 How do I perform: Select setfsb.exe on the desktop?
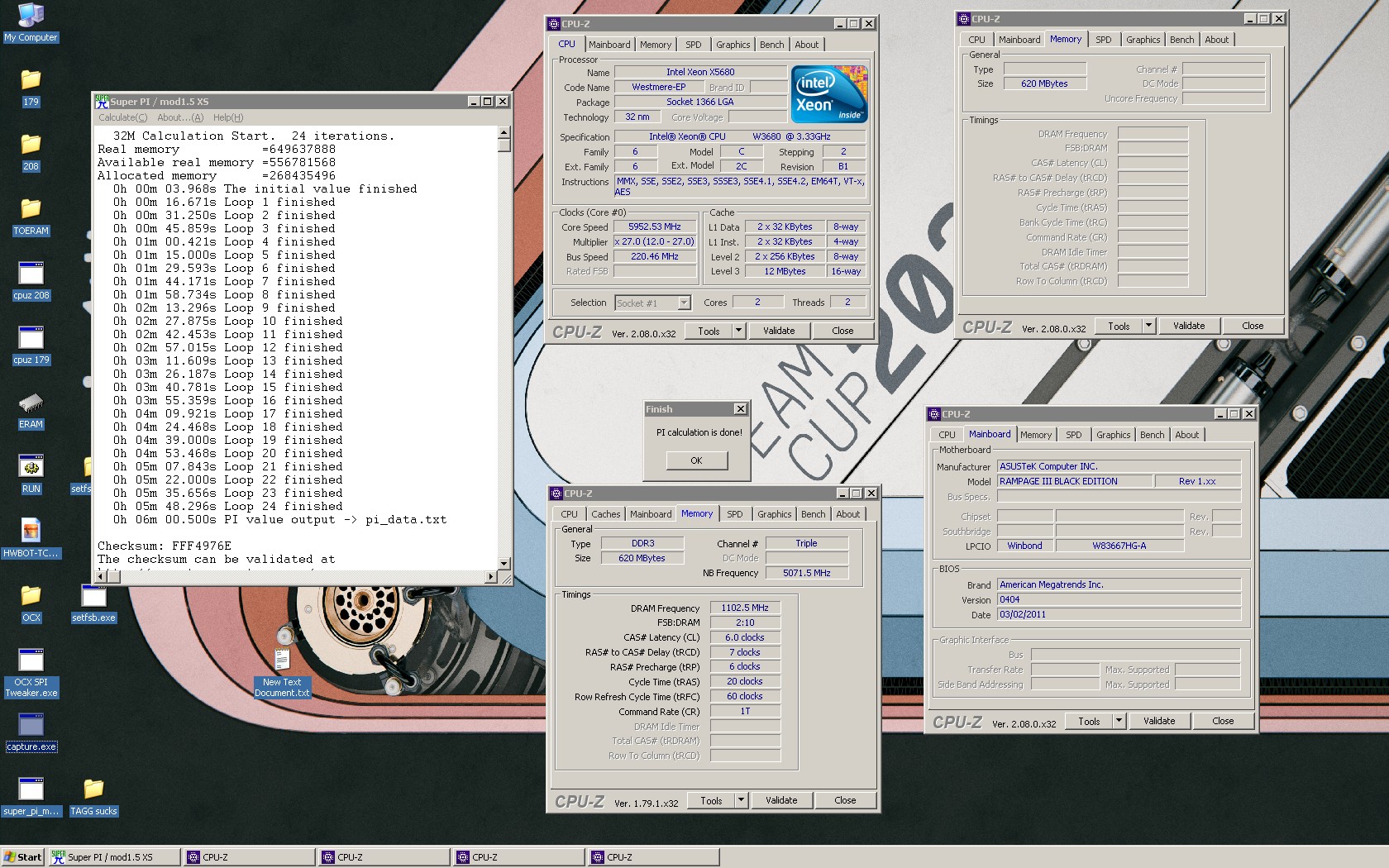(93, 603)
